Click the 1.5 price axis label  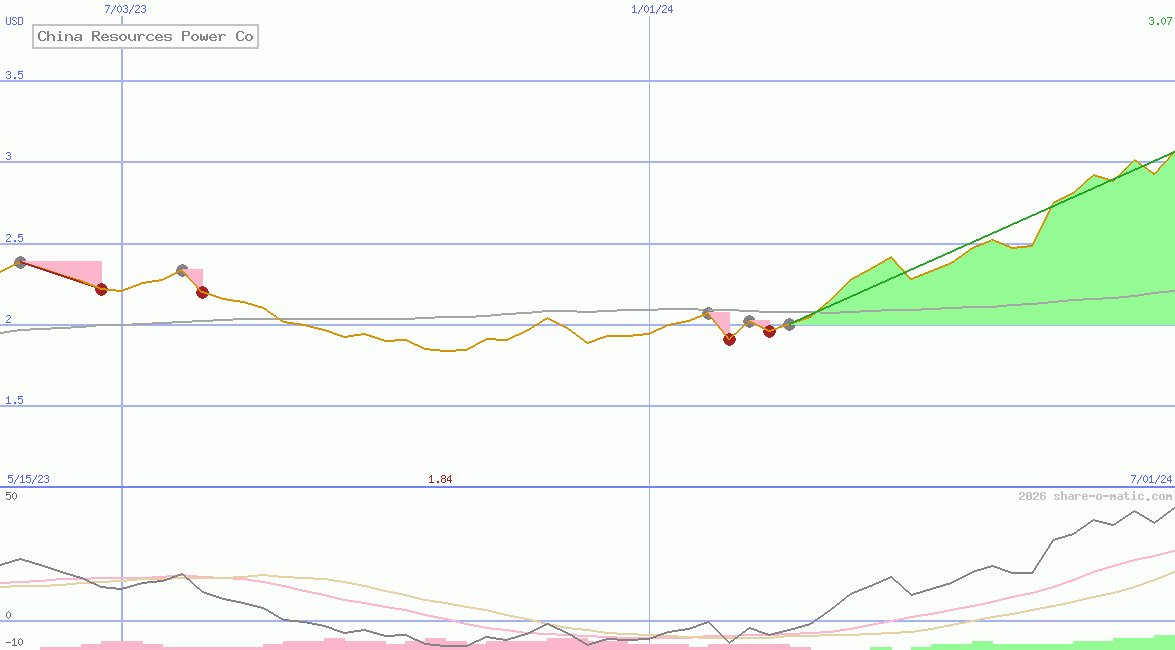[14, 400]
